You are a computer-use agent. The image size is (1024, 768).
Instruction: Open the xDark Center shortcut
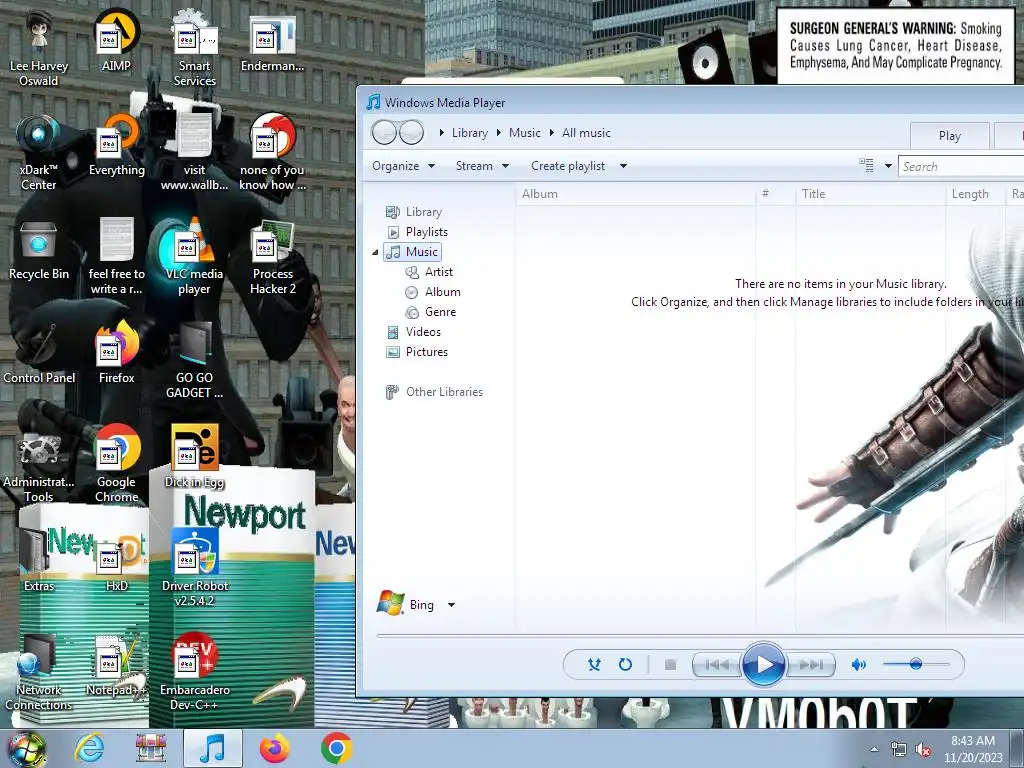click(39, 152)
